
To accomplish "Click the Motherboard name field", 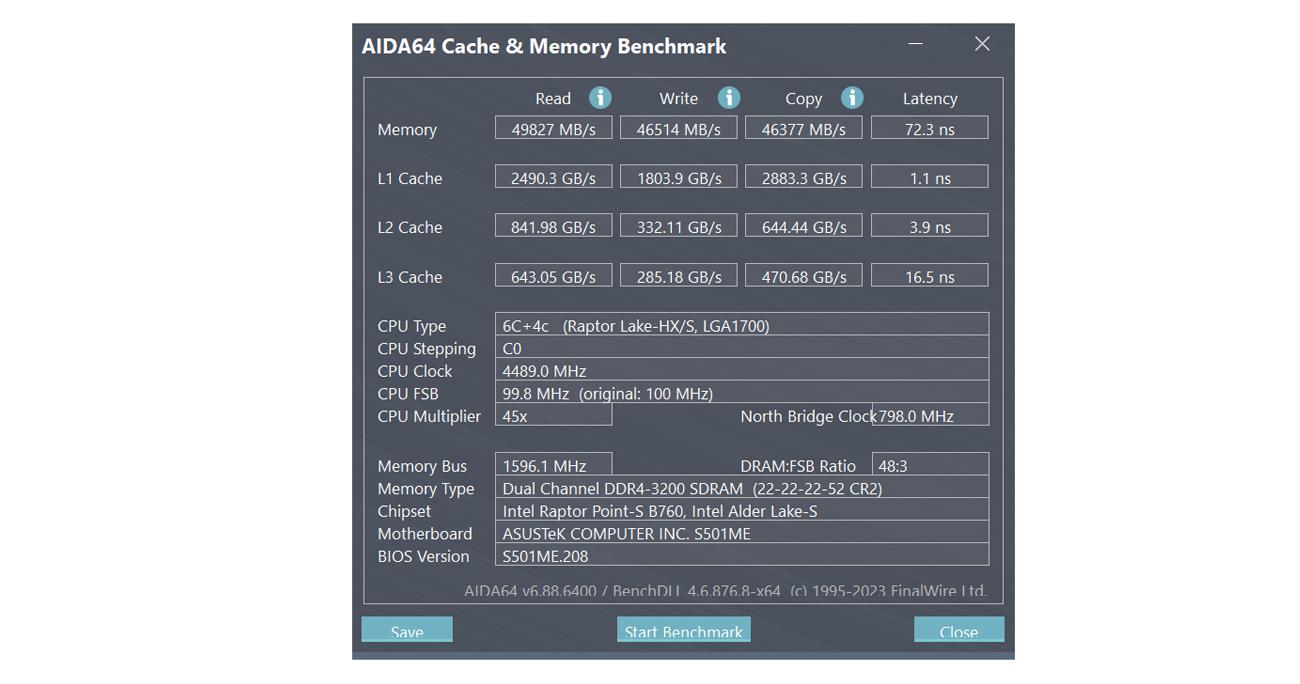I will [741, 534].
